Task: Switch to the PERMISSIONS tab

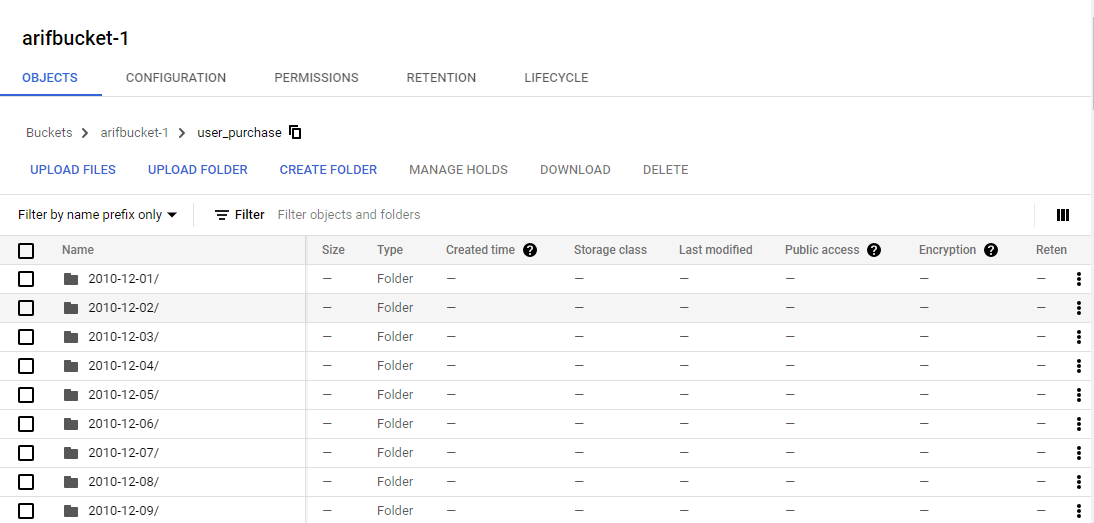Action: point(316,77)
